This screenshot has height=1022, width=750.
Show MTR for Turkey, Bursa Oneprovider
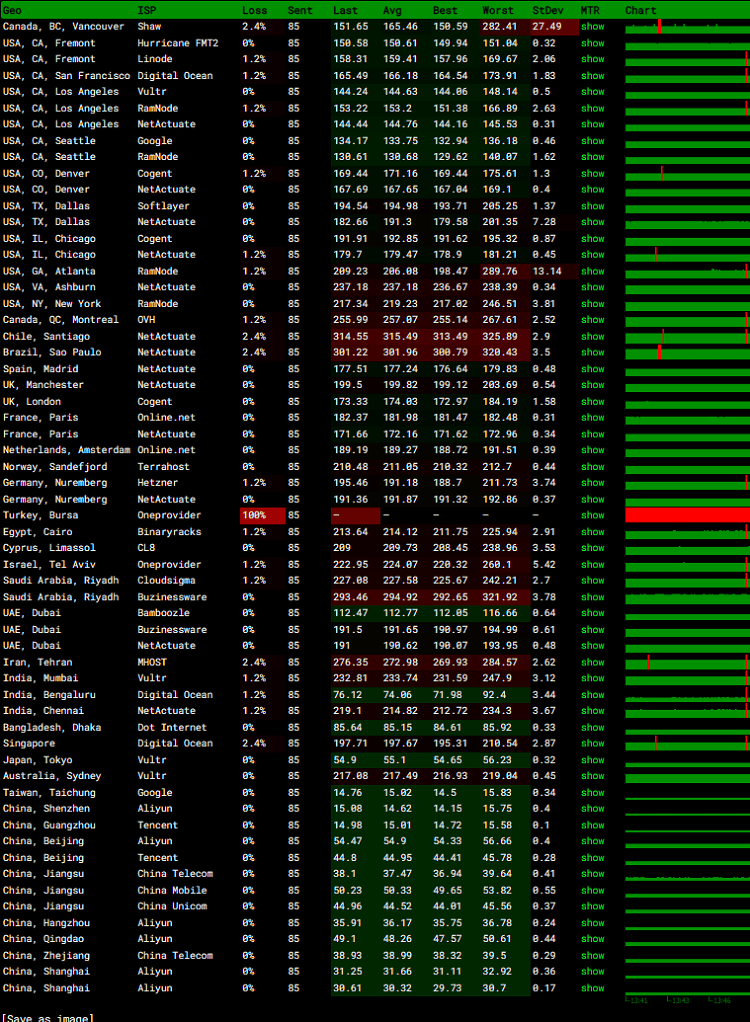point(593,516)
